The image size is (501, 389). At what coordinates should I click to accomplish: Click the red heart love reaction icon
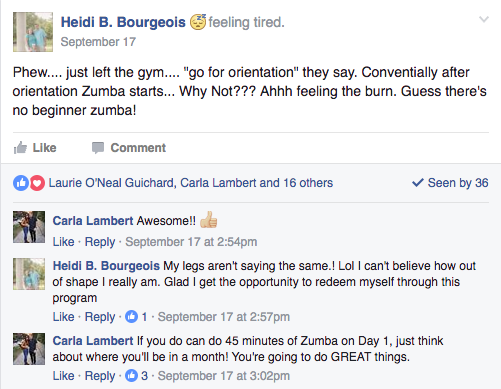(x=37, y=183)
